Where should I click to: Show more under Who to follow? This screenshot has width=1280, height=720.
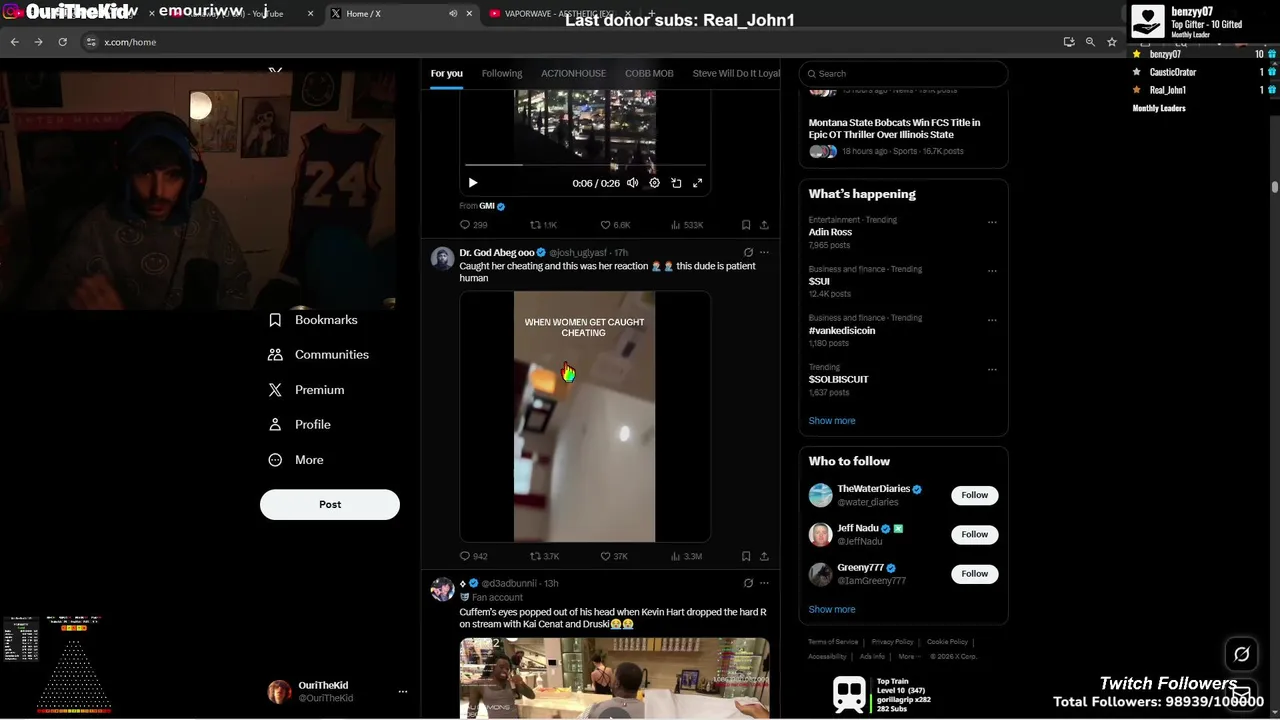tap(832, 609)
